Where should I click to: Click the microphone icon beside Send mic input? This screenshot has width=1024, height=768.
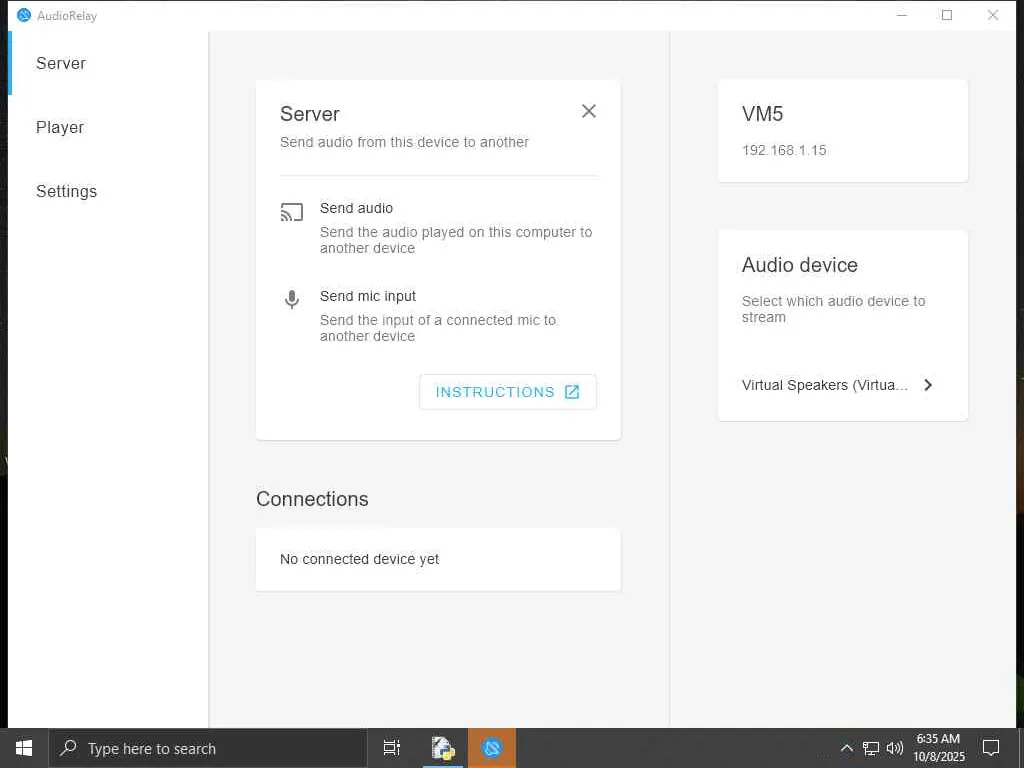pyautogui.click(x=292, y=299)
